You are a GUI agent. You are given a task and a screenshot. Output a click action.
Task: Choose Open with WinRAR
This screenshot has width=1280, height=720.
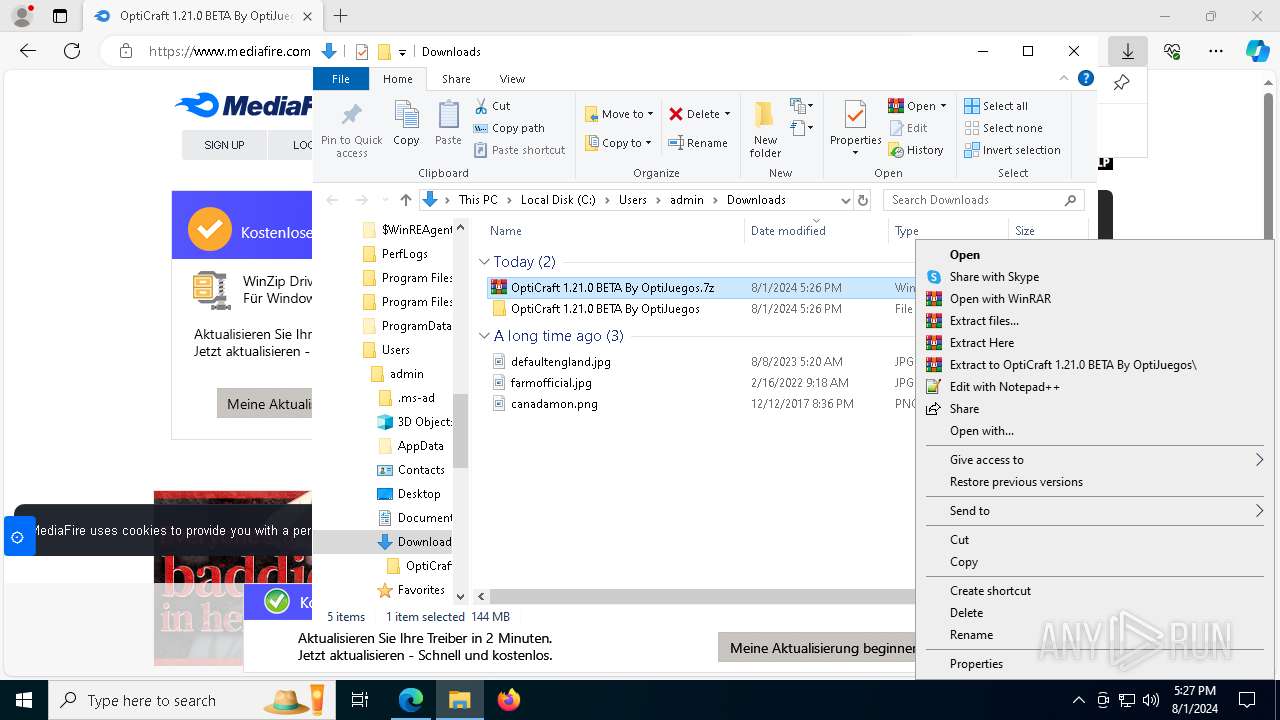coord(1095,299)
